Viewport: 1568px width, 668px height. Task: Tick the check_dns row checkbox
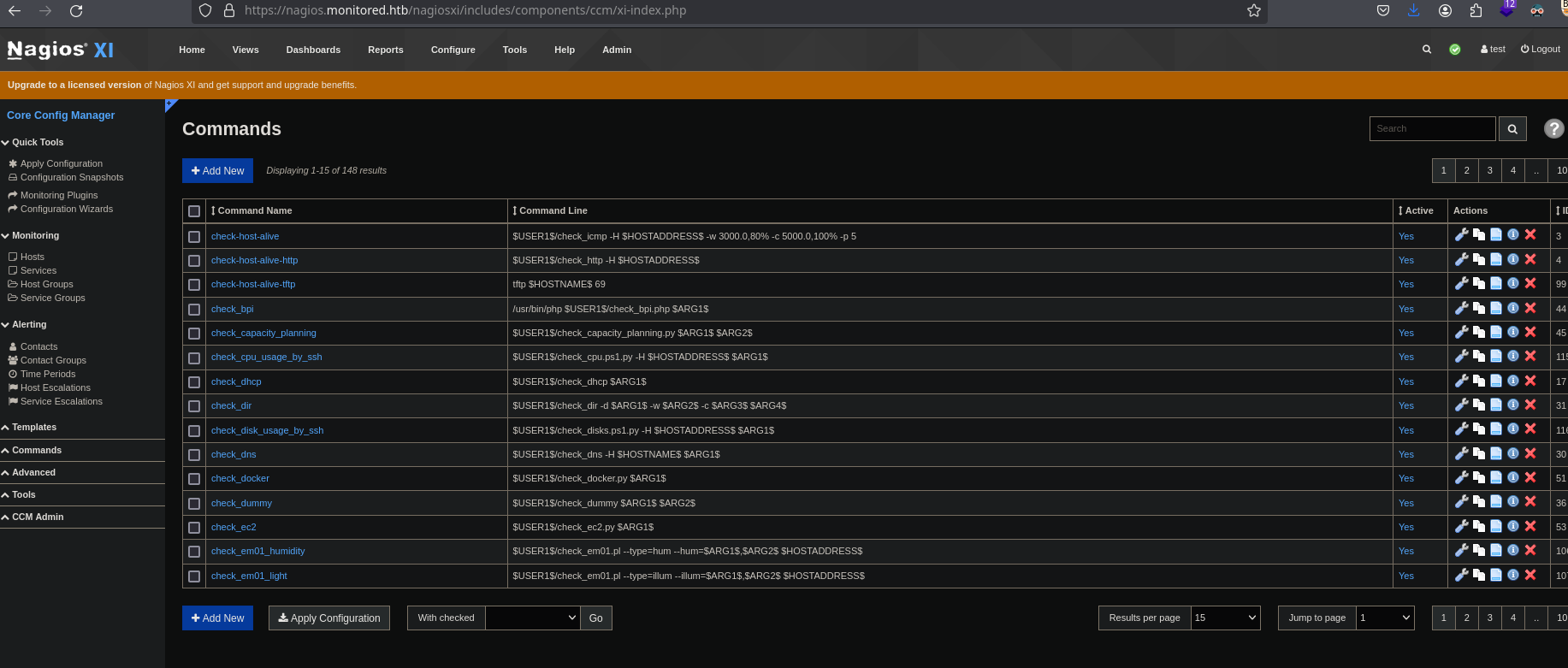point(194,455)
